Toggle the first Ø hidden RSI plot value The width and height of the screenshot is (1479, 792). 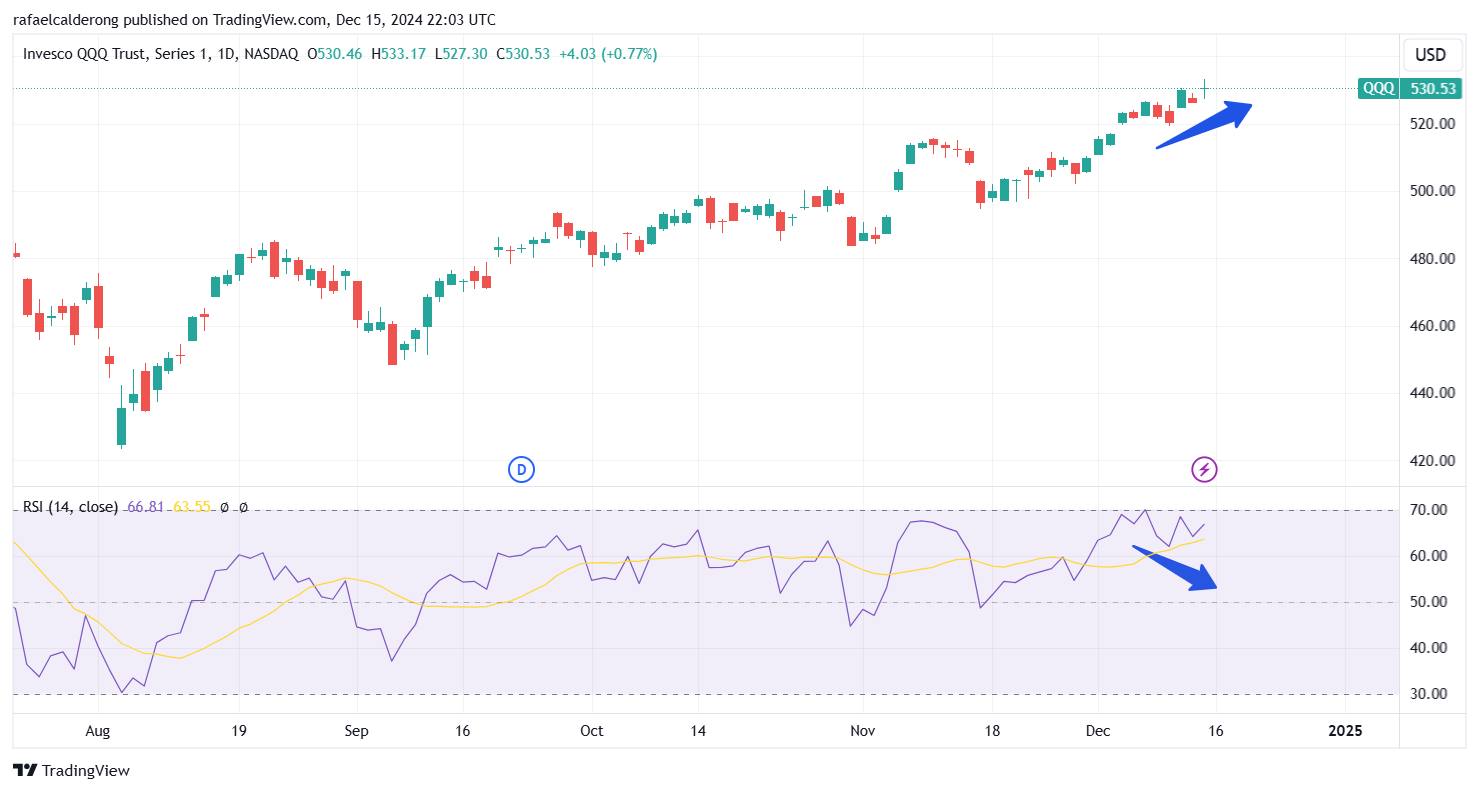pos(222,507)
